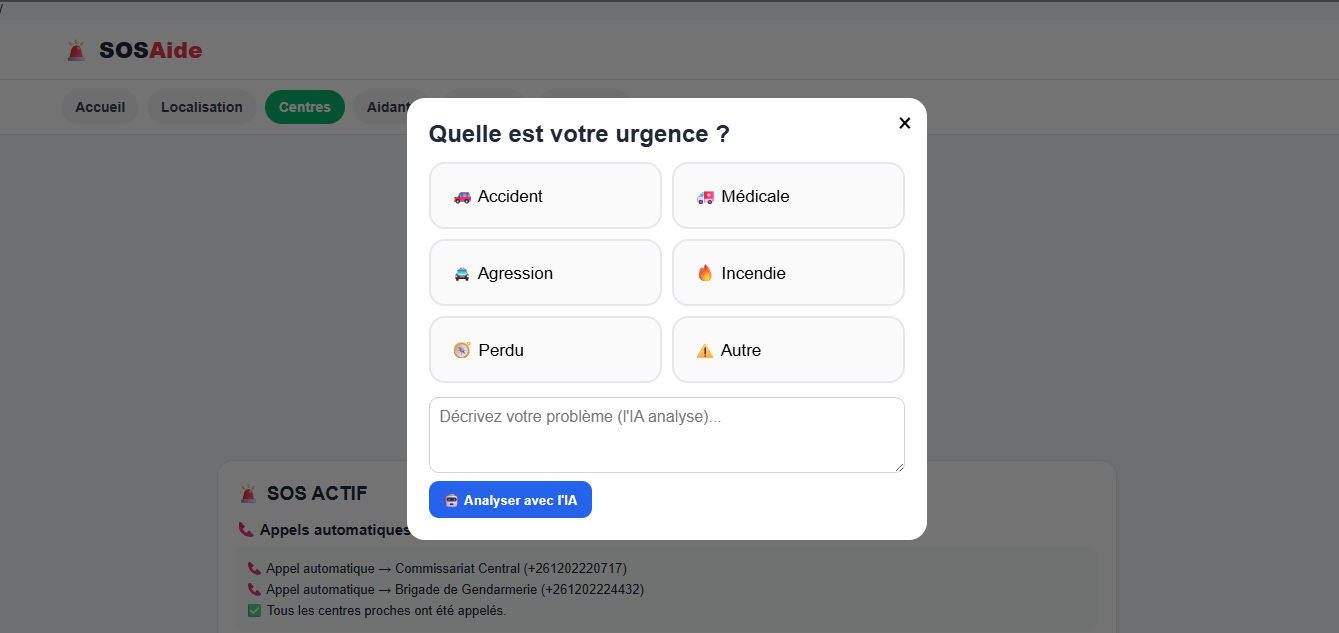The image size is (1339, 633).
Task: Click the warning triangle Autre icon
Action: coord(705,351)
